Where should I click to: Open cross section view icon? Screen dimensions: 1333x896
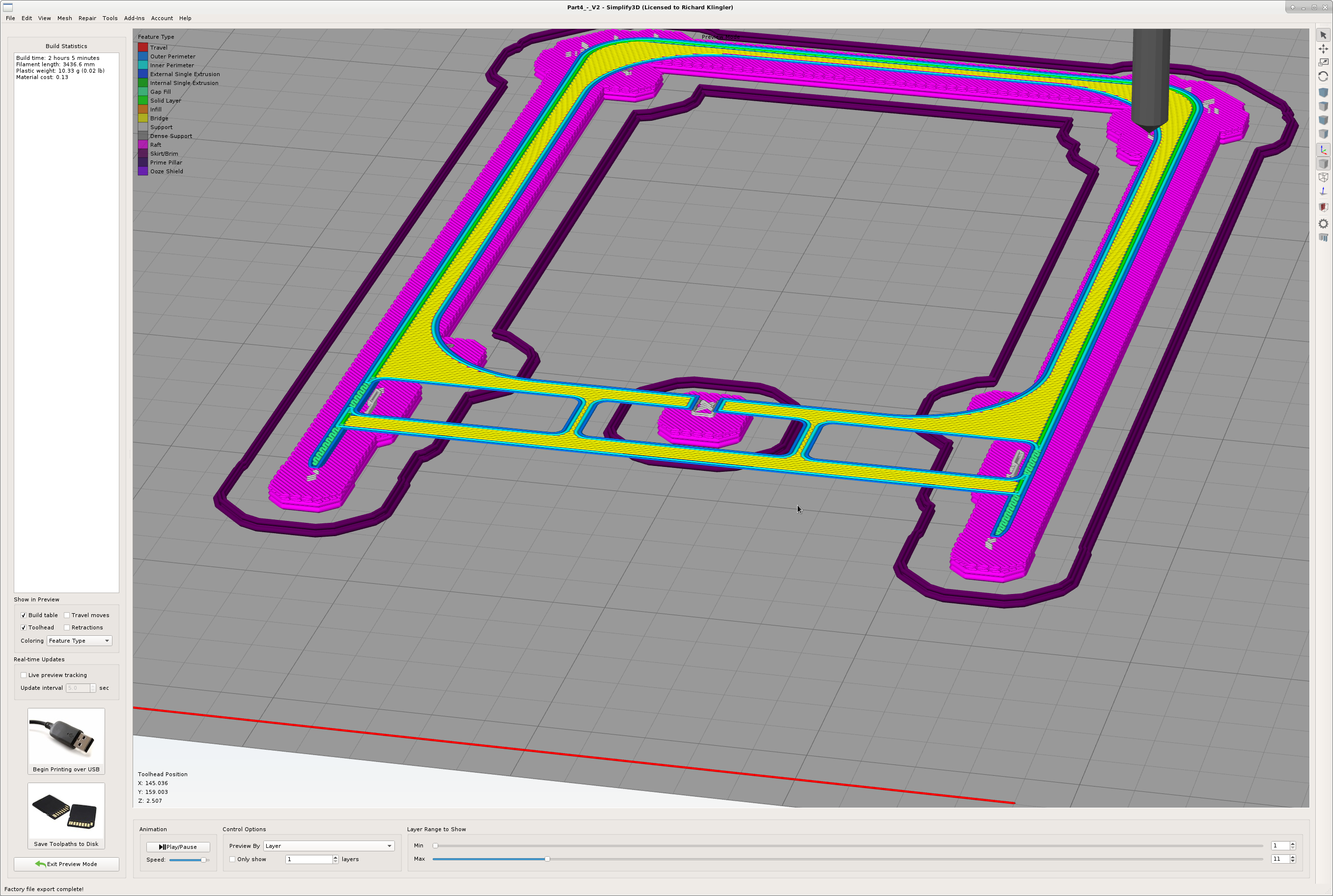pyautogui.click(x=1323, y=207)
